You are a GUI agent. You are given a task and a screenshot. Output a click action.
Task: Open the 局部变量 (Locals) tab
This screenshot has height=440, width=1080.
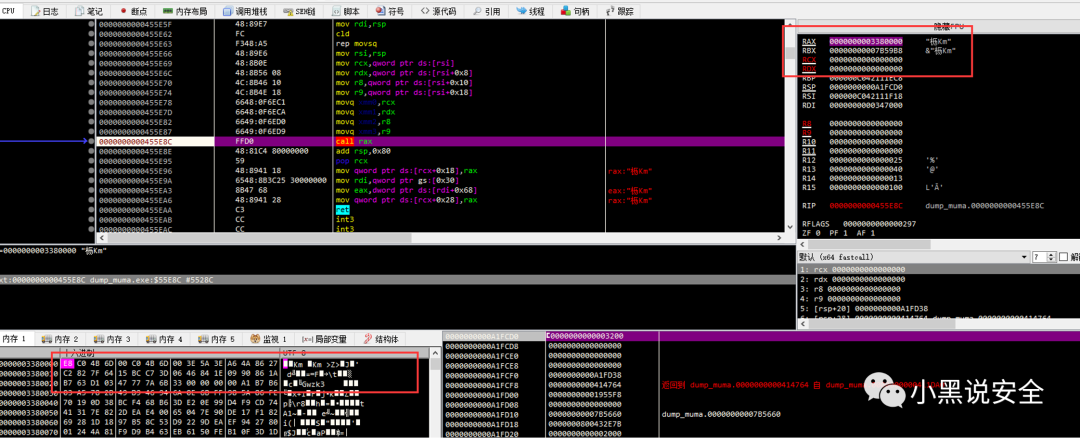[325, 339]
